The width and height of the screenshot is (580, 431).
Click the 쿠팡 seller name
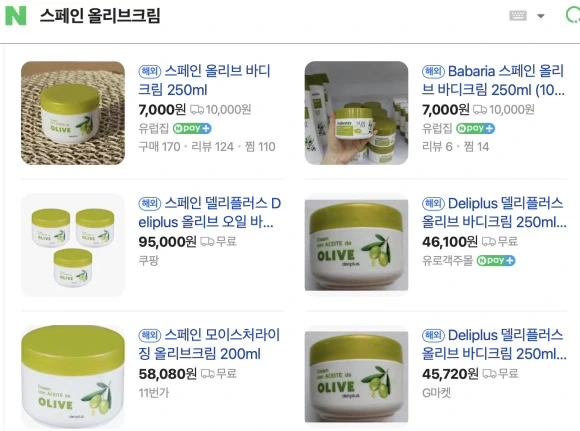pos(148,260)
